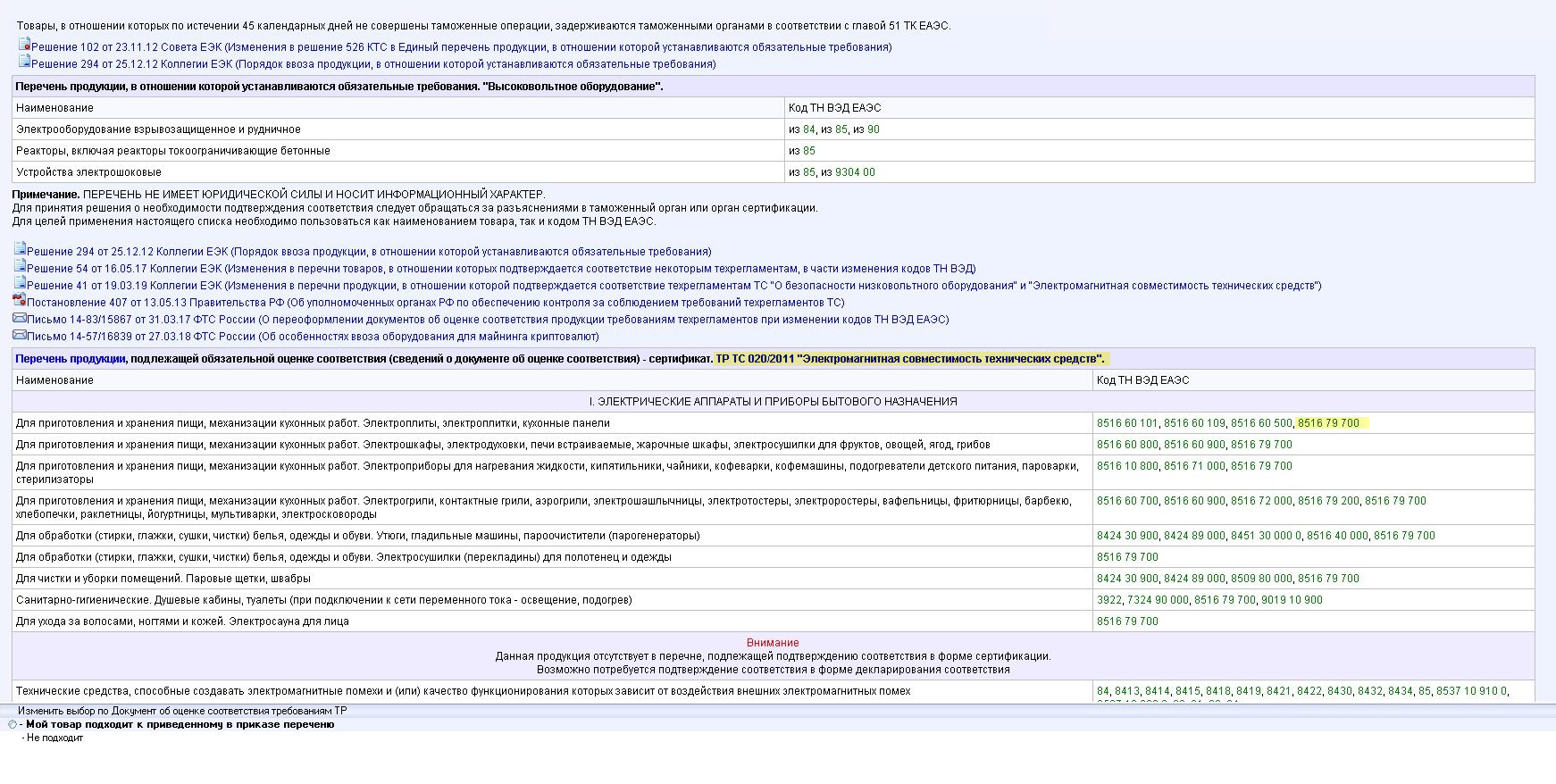Image resolution: width=1556 pixels, height=784 pixels.
Task: Click 'Примечание.' bold label
Action: tap(46, 194)
